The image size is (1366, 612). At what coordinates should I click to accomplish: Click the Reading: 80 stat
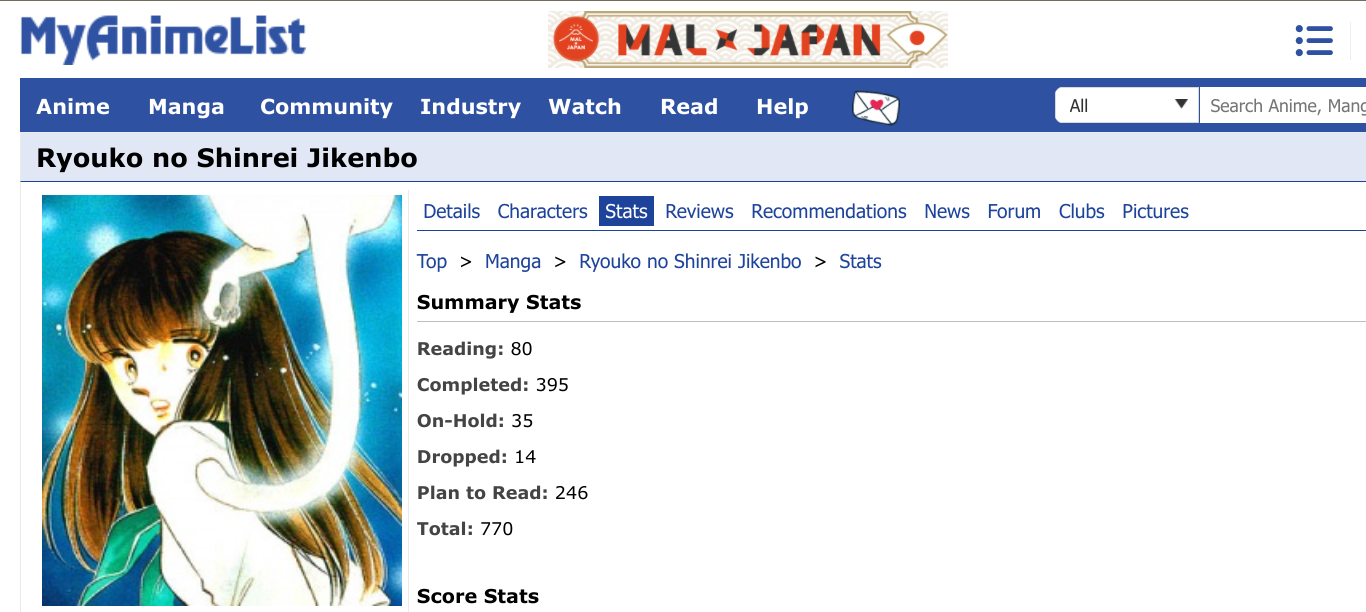(475, 349)
